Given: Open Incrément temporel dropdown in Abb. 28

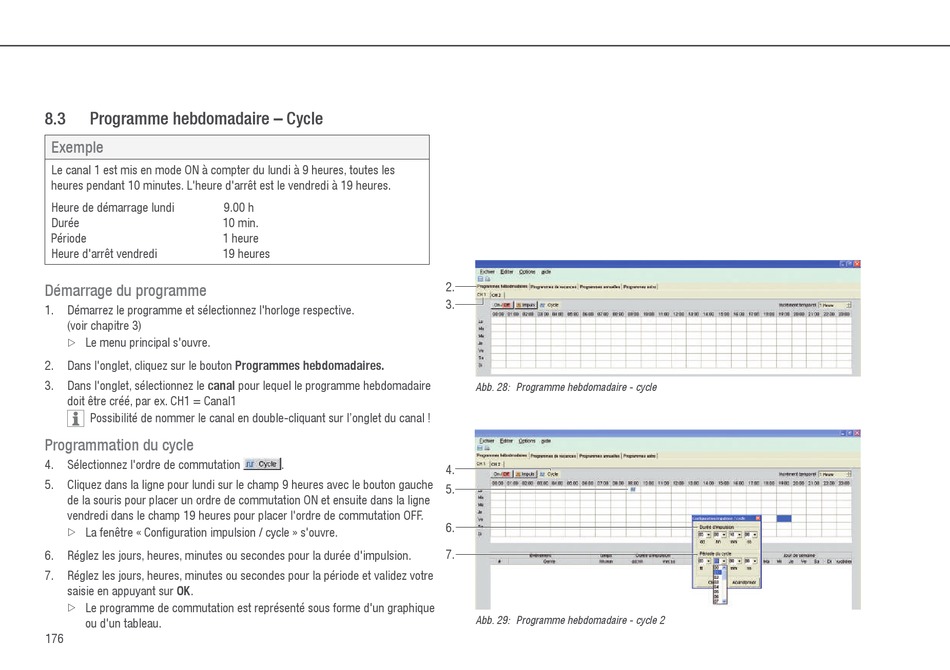Looking at the screenshot, I should pyautogui.click(x=835, y=305).
